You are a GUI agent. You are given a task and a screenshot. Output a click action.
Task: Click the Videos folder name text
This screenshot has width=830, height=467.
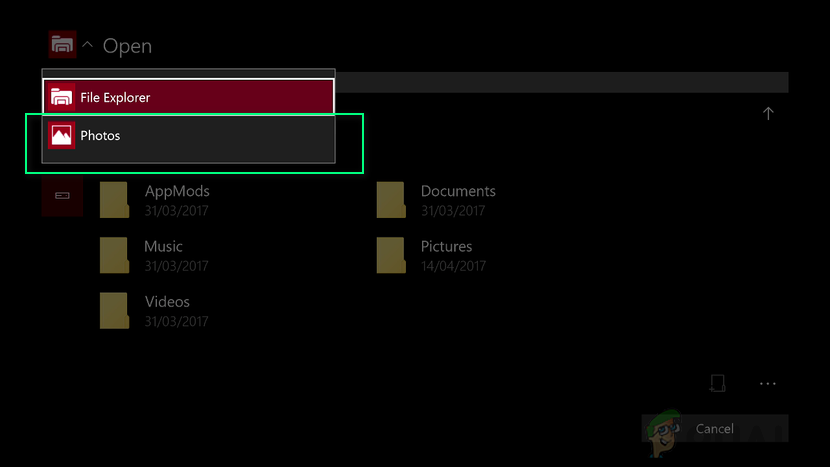click(167, 301)
